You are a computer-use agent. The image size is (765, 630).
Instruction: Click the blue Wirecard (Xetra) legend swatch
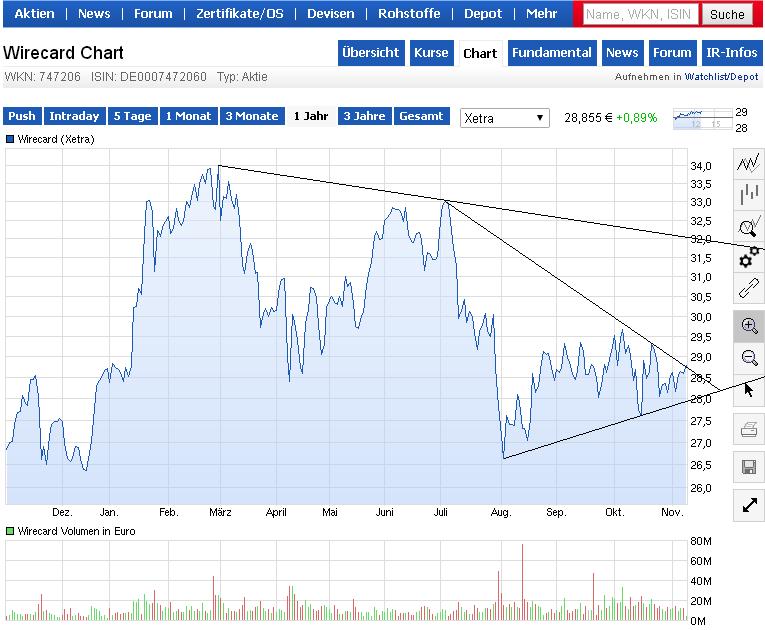(10, 140)
